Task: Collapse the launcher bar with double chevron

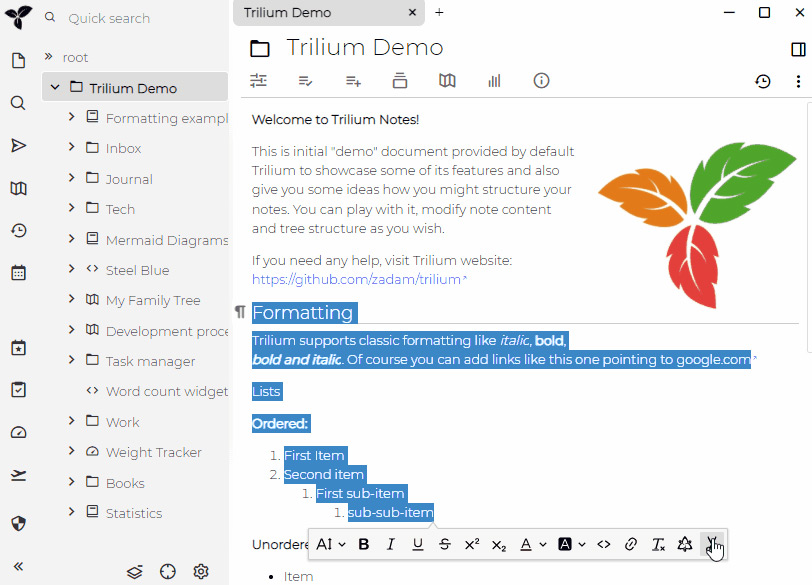Action: (x=19, y=566)
